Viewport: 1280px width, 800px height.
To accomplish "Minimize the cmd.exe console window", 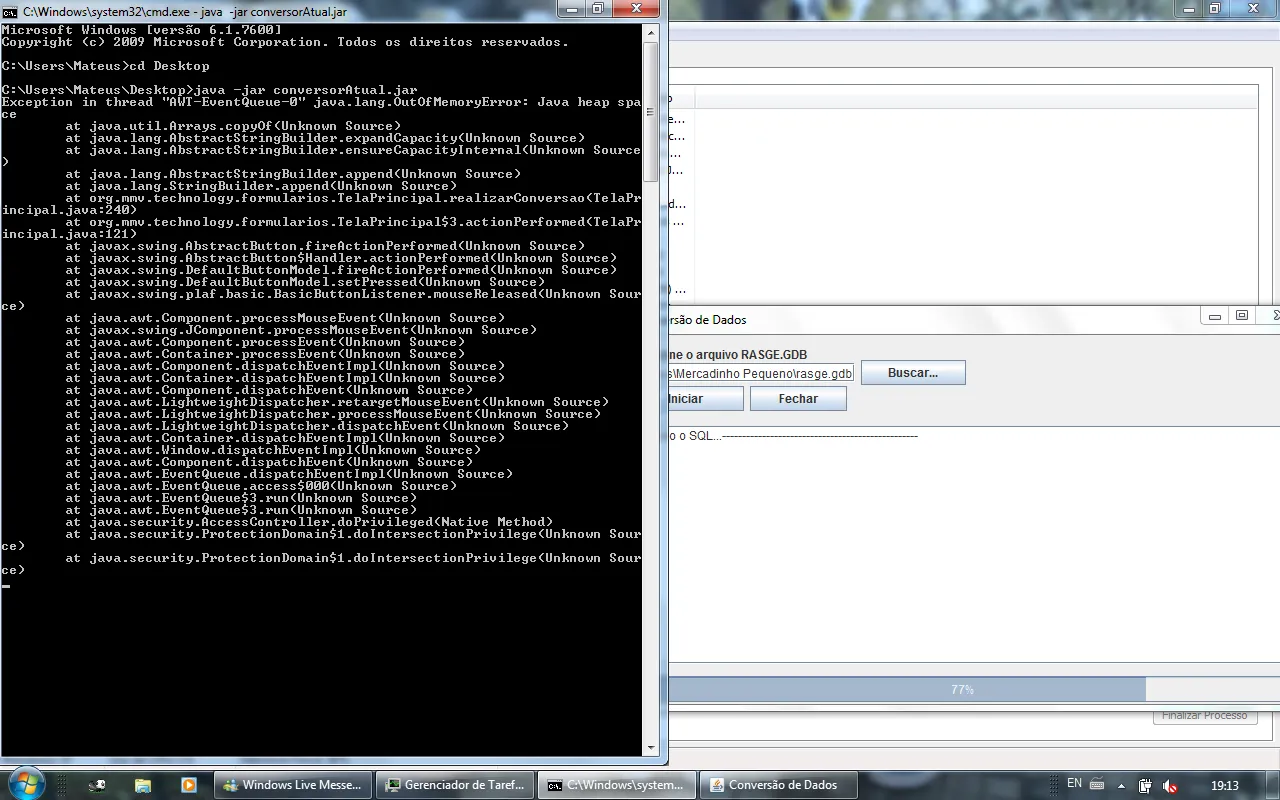I will click(570, 9).
